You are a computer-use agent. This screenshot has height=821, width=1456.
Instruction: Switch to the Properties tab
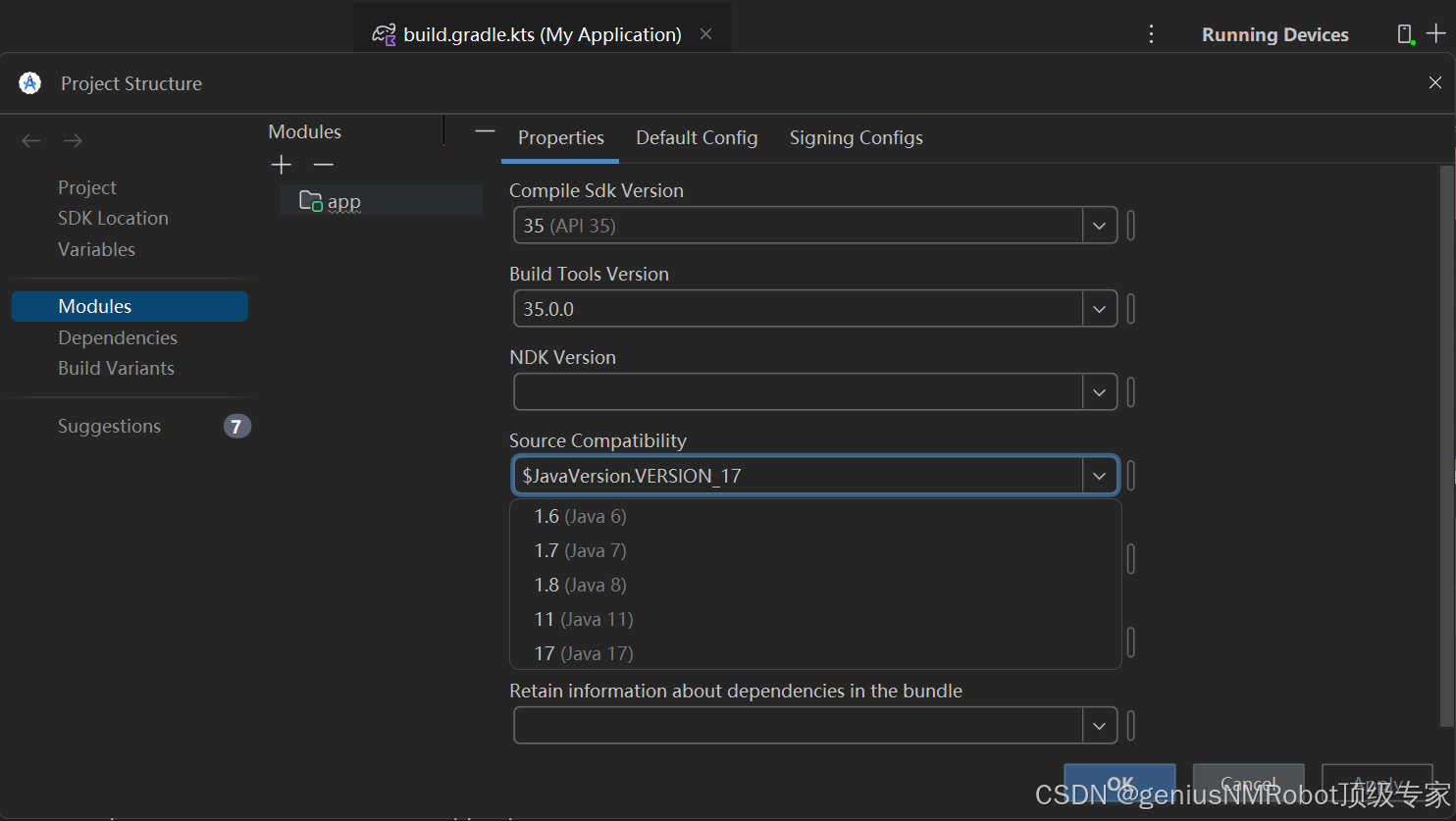coord(561,138)
